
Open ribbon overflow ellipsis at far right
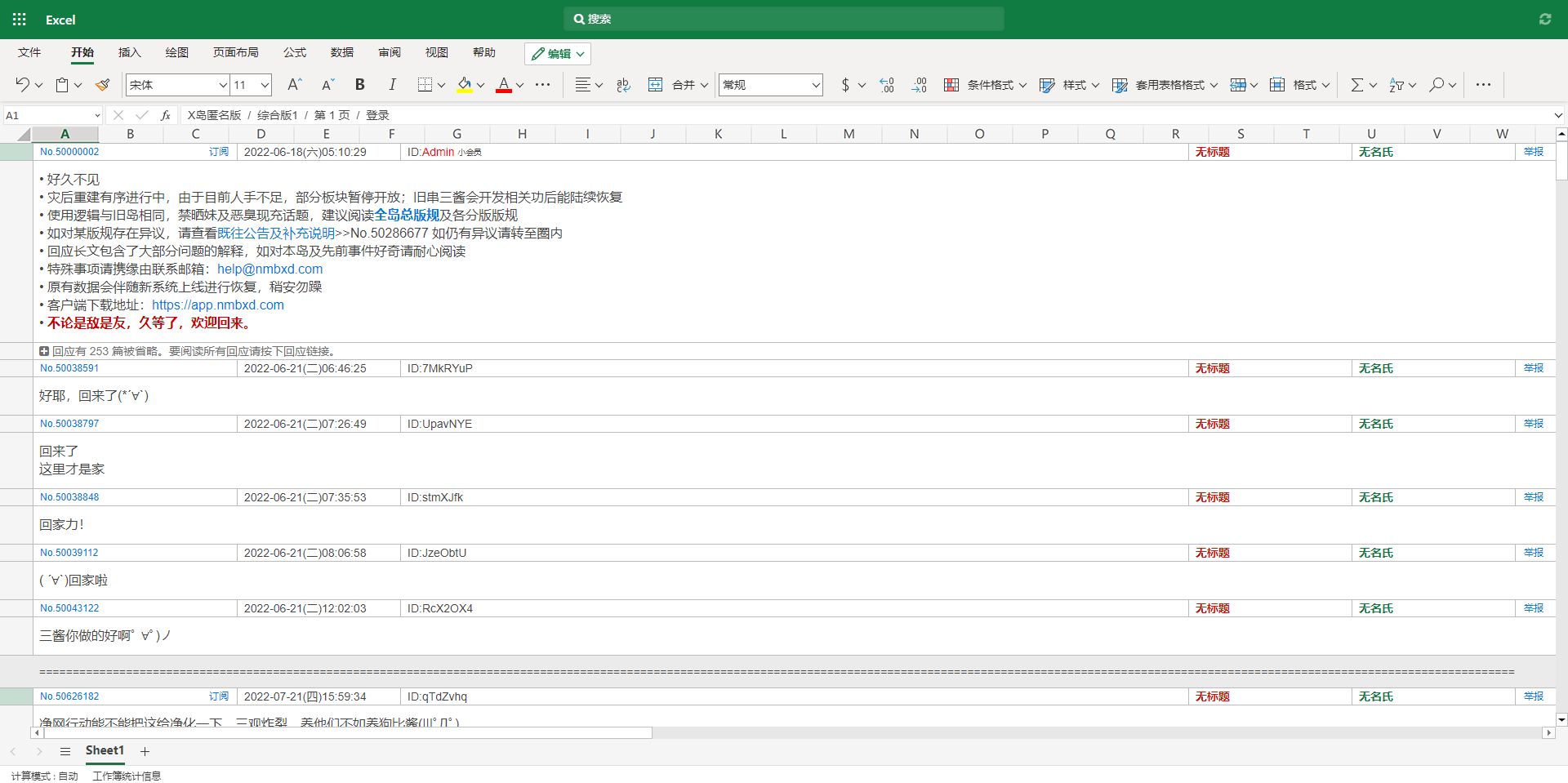1484,84
